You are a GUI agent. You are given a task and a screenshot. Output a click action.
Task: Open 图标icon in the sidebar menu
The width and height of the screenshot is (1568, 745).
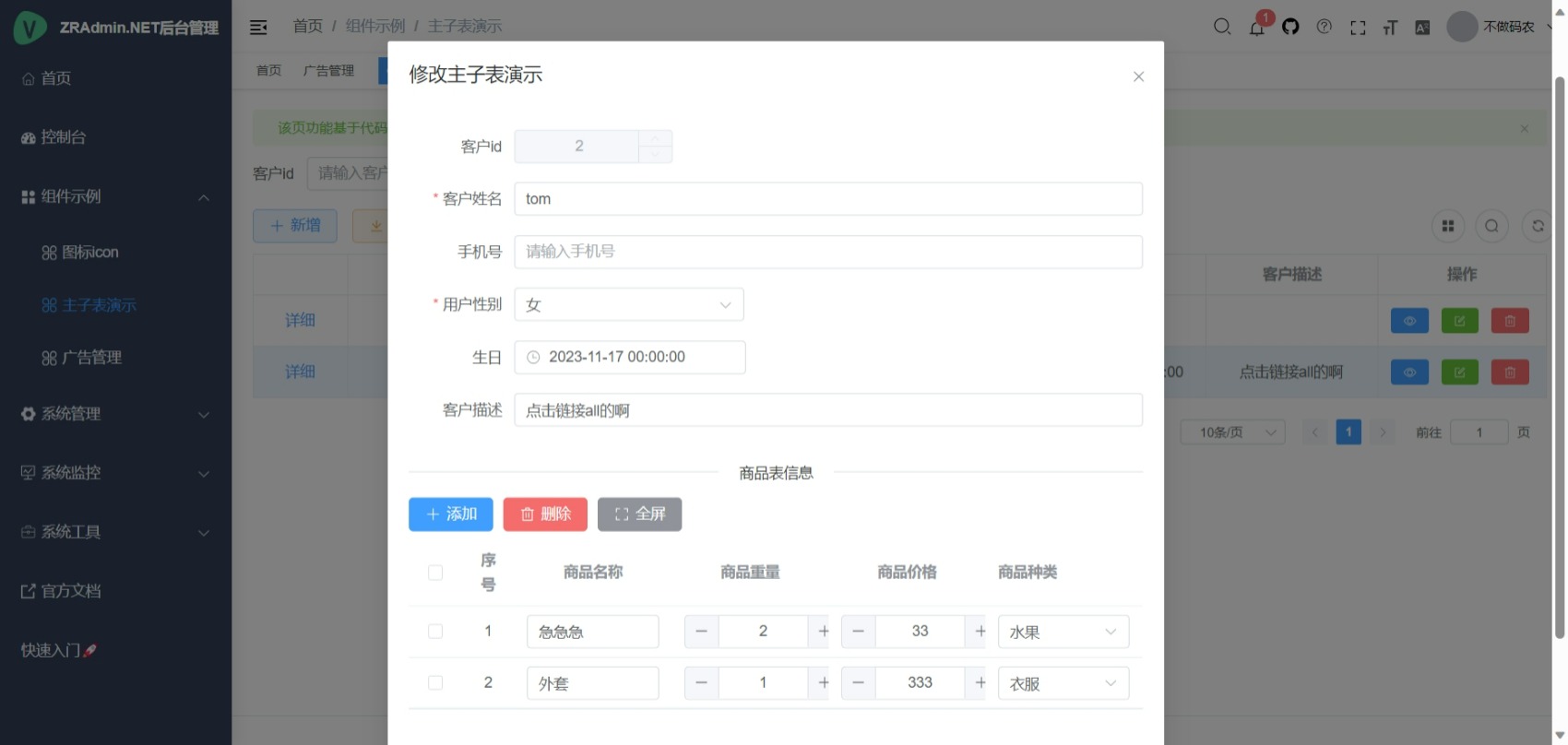(x=90, y=253)
